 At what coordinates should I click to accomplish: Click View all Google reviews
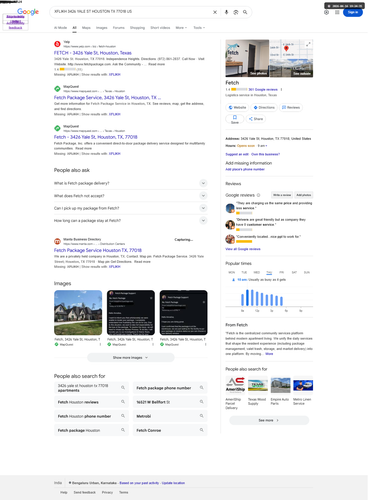point(243,249)
